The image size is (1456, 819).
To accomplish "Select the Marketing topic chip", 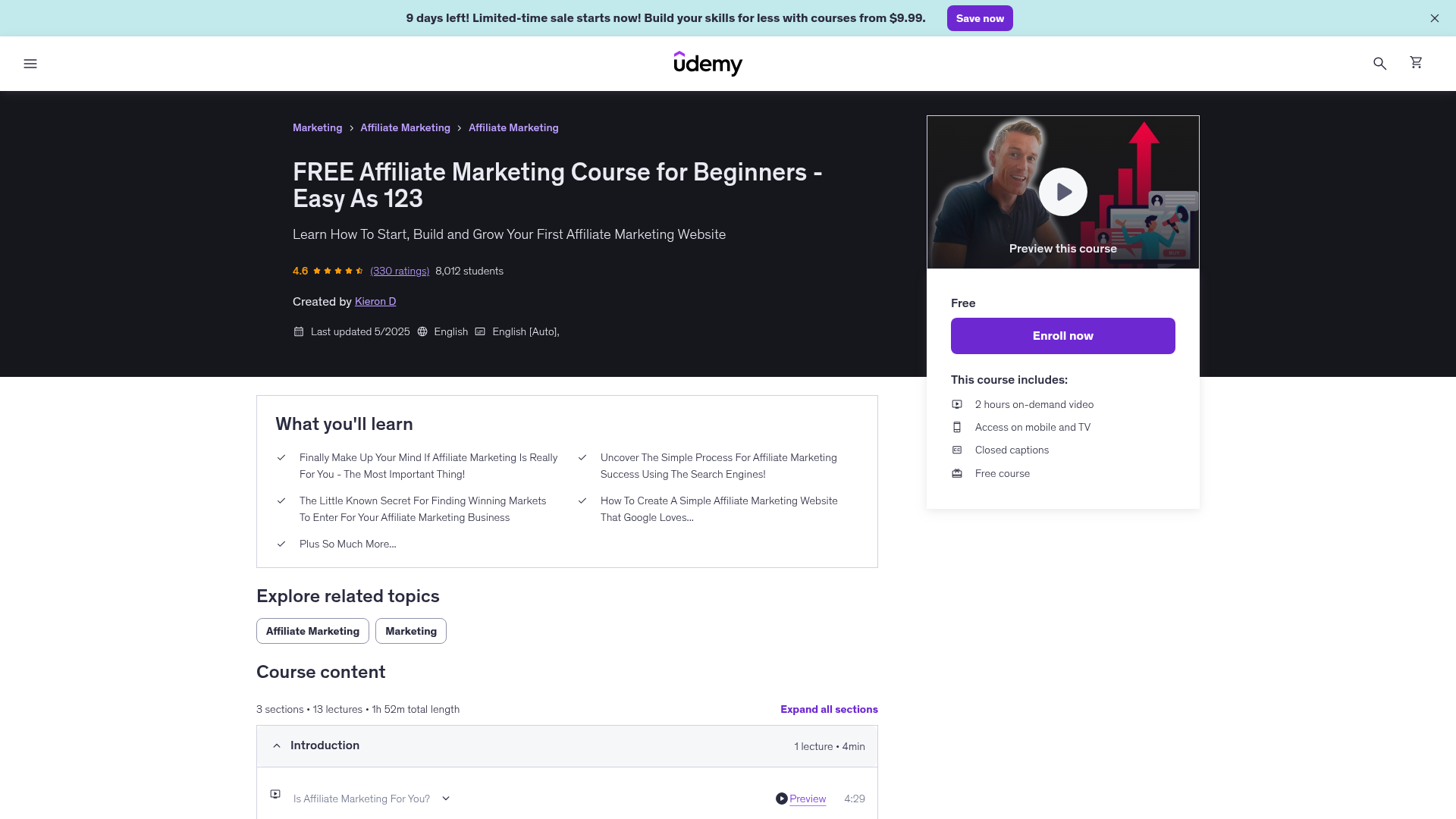I will click(x=411, y=631).
